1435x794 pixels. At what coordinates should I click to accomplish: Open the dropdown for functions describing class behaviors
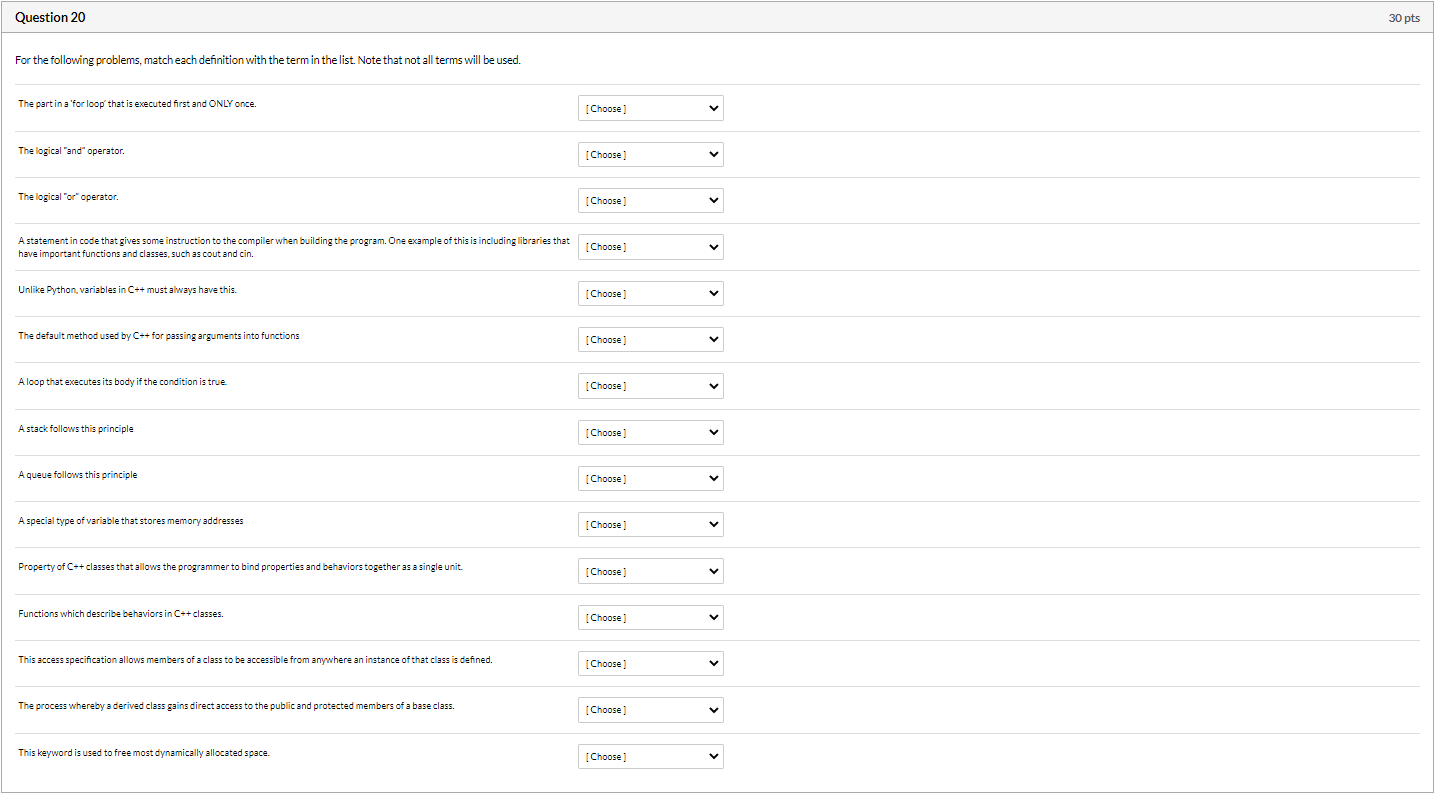(651, 618)
